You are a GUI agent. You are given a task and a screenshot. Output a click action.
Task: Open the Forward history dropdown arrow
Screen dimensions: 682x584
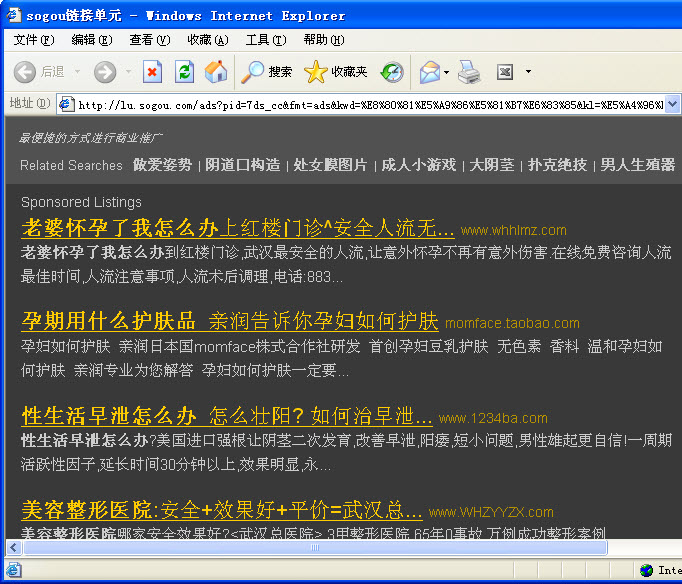(x=128, y=71)
